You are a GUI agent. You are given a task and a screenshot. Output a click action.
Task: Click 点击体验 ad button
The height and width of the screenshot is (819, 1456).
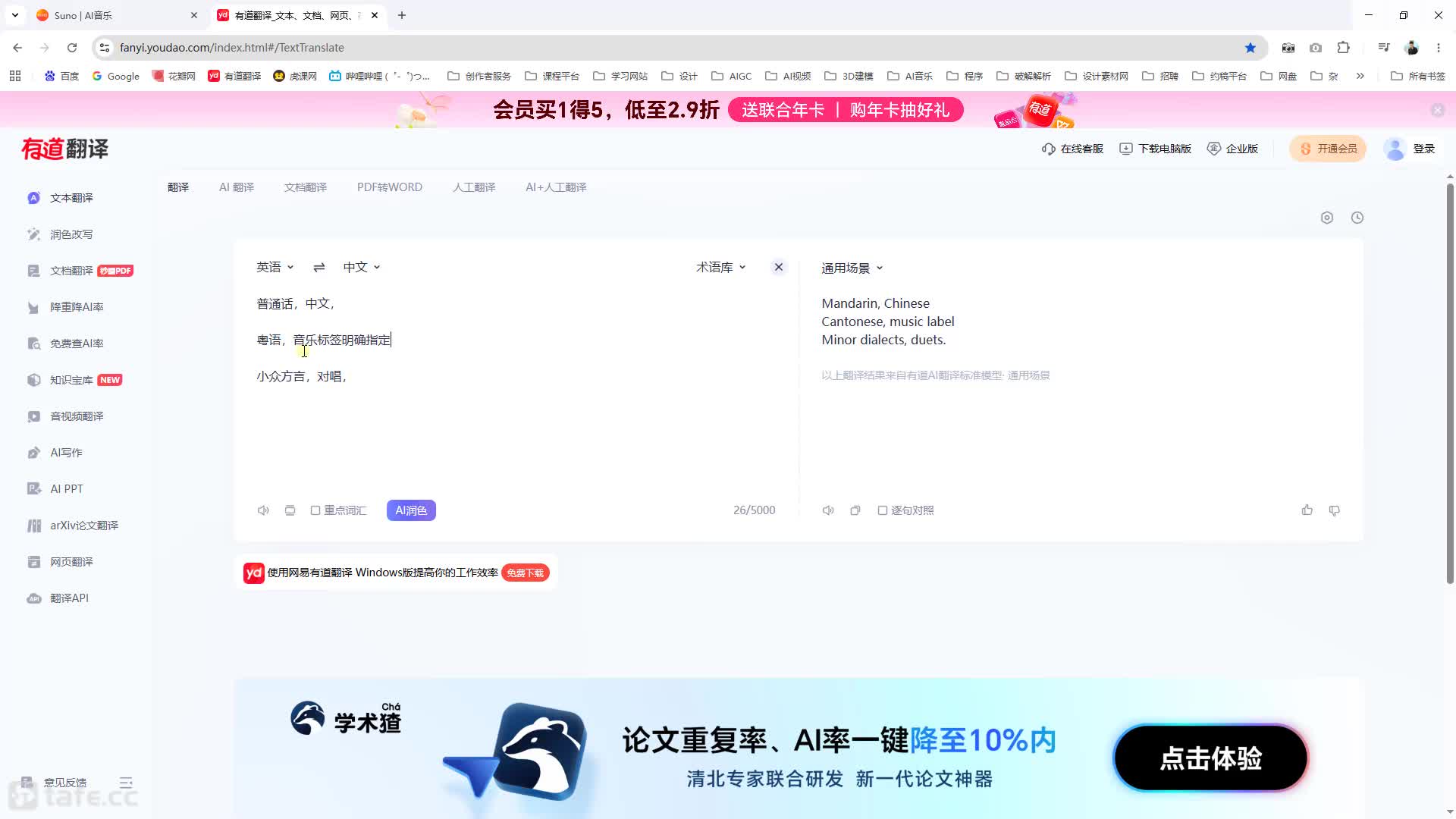click(1211, 758)
